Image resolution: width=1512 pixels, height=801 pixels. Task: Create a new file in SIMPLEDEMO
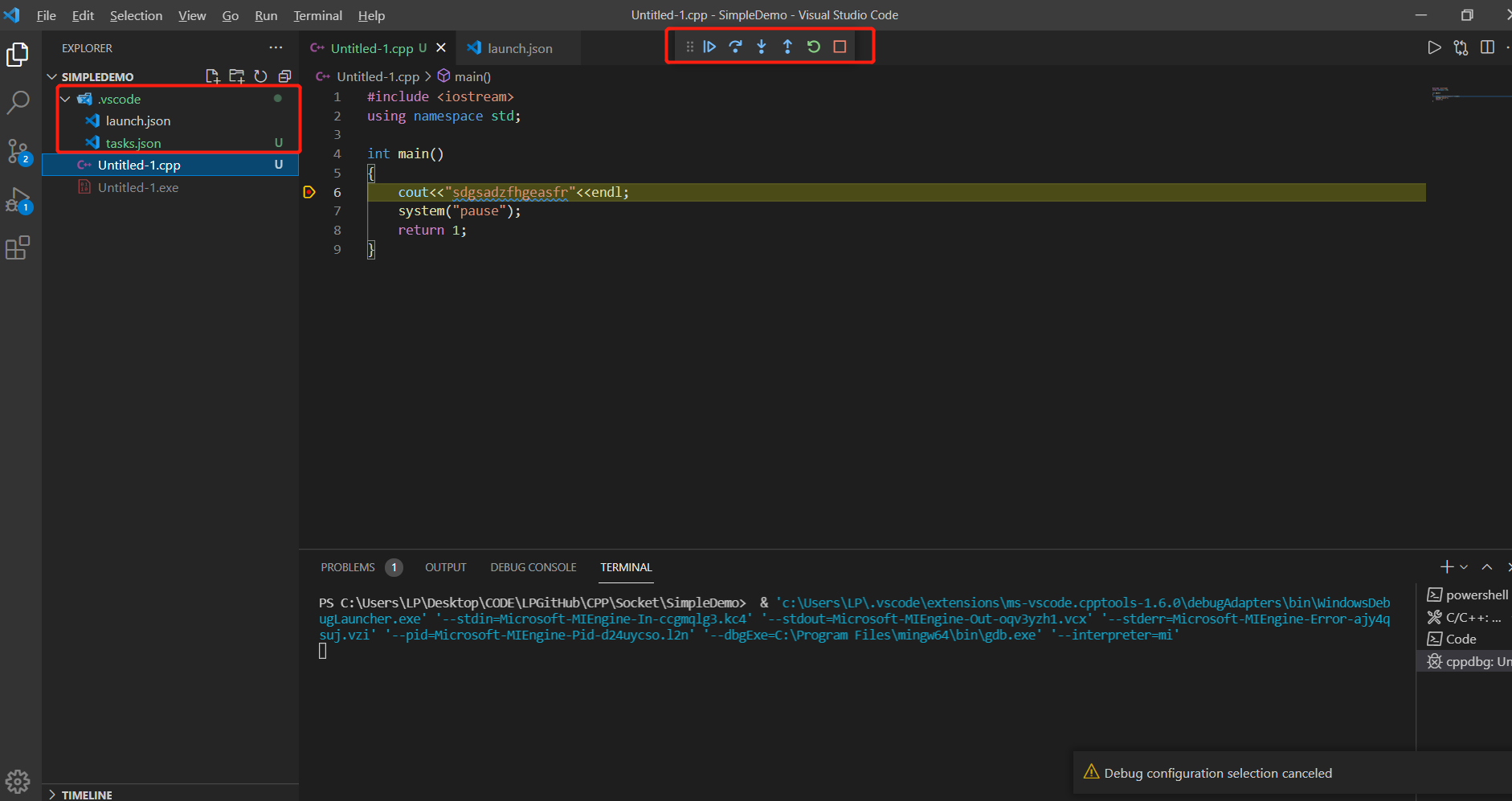(212, 76)
